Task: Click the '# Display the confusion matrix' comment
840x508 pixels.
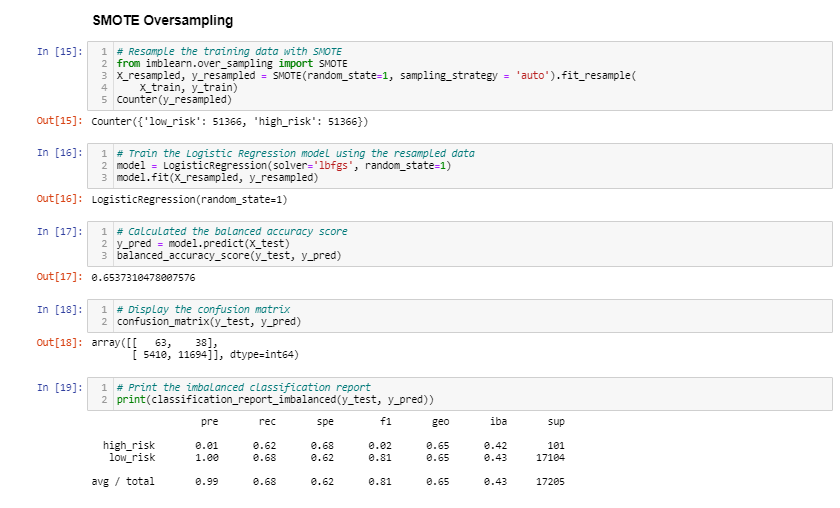Action: point(203,310)
